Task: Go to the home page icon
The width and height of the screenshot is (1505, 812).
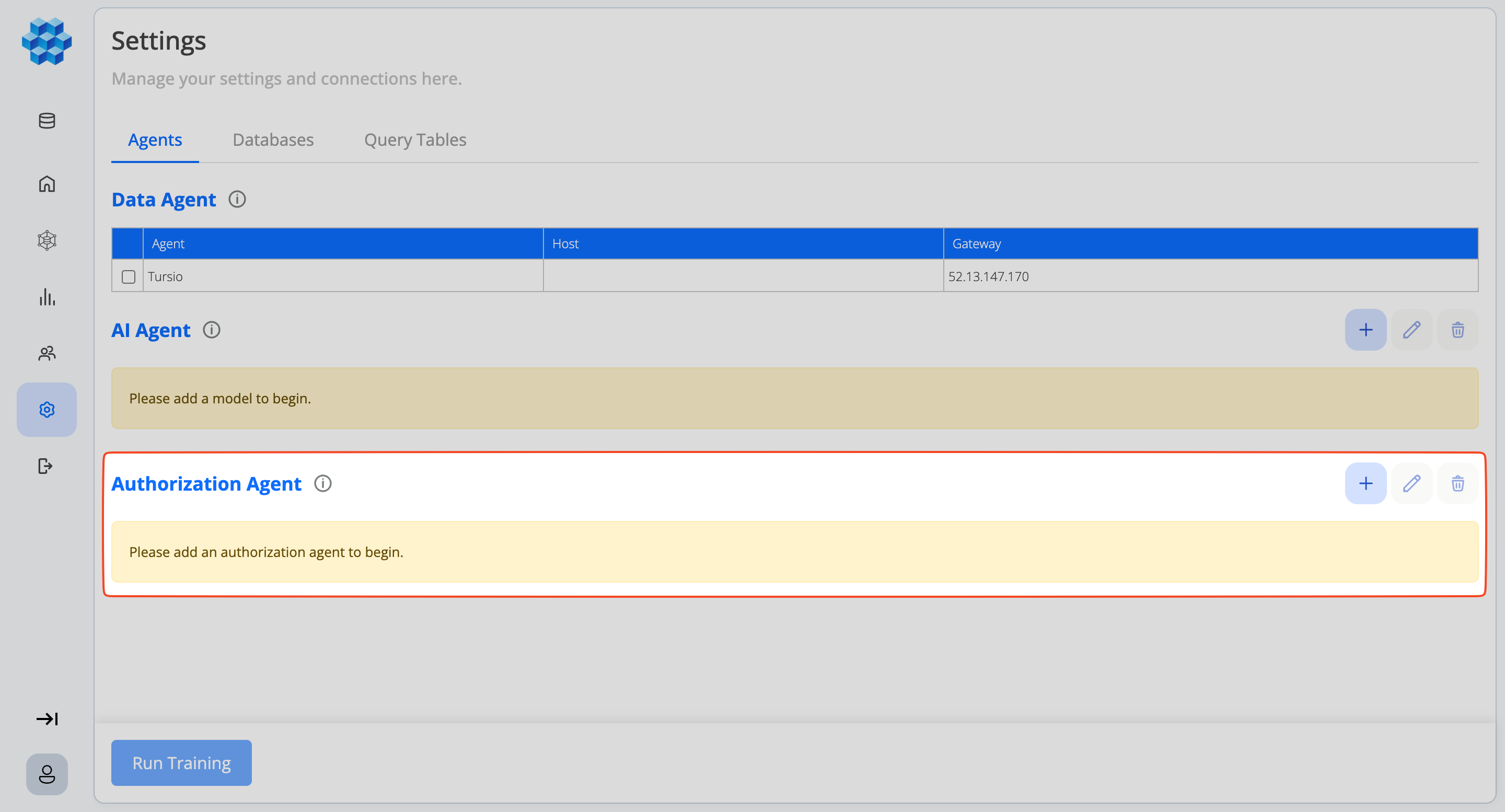Action: 47,184
